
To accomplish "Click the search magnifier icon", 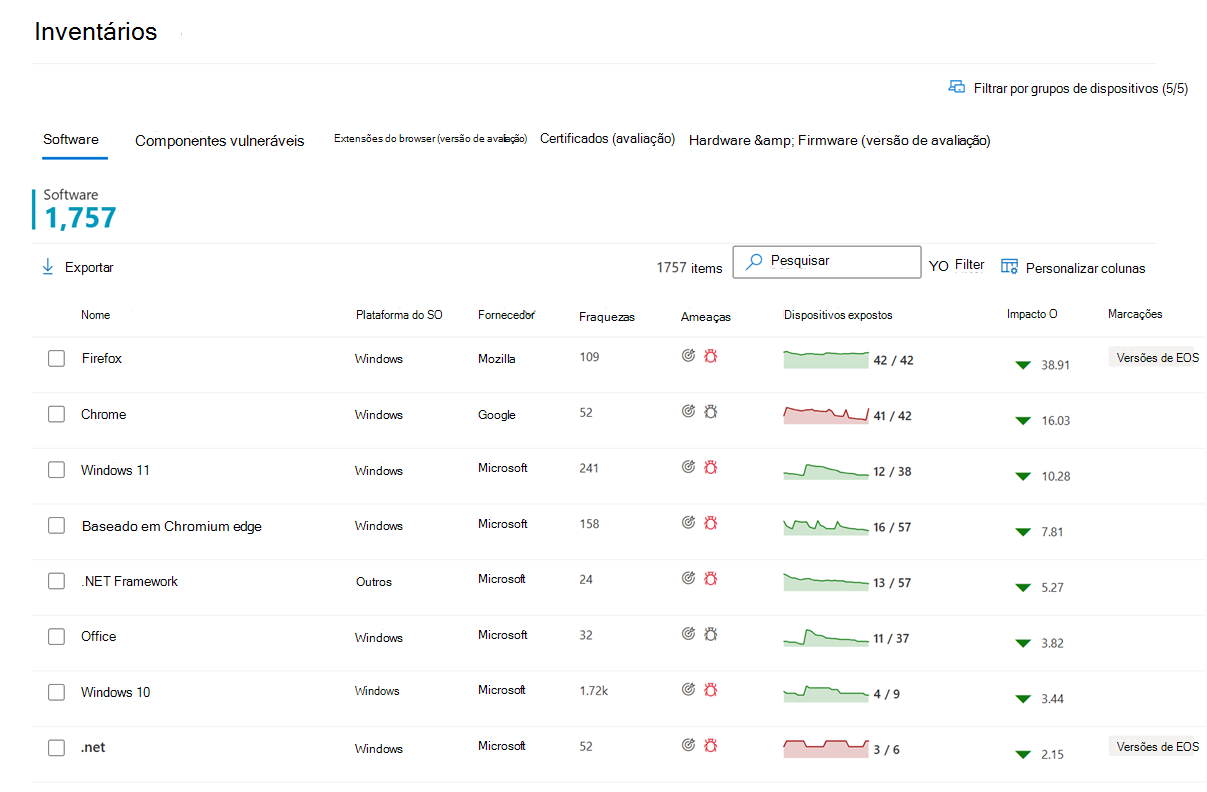I will 755,262.
